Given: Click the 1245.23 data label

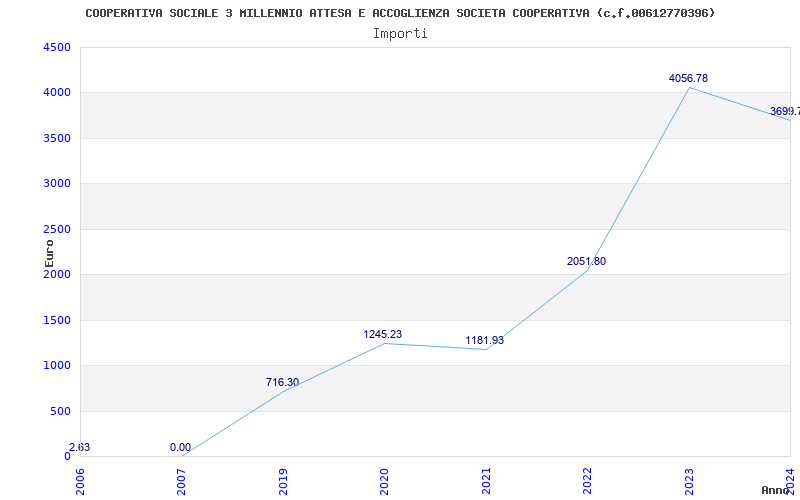Looking at the screenshot, I should 383,335.
